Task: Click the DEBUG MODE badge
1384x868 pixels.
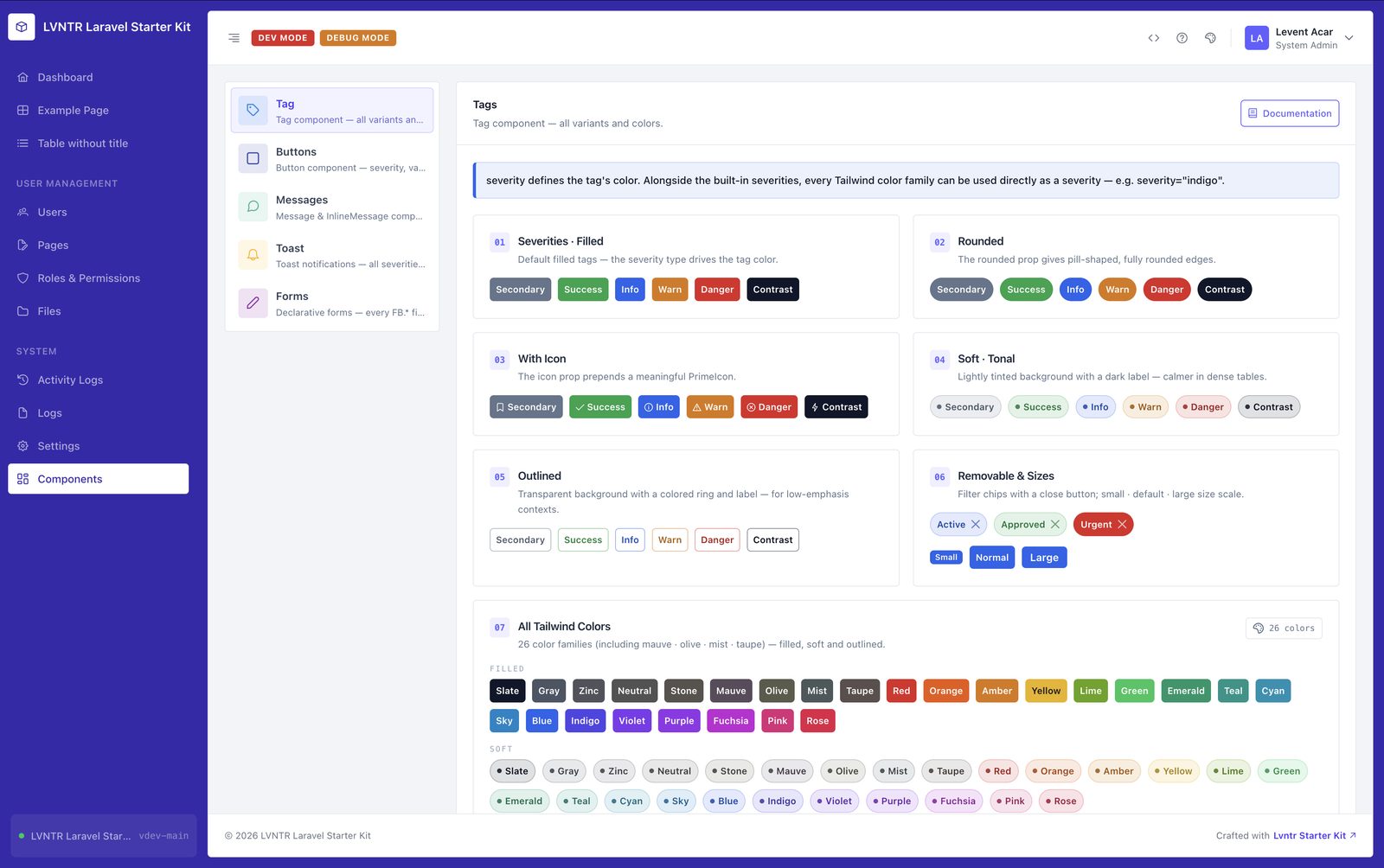Action: click(x=358, y=38)
